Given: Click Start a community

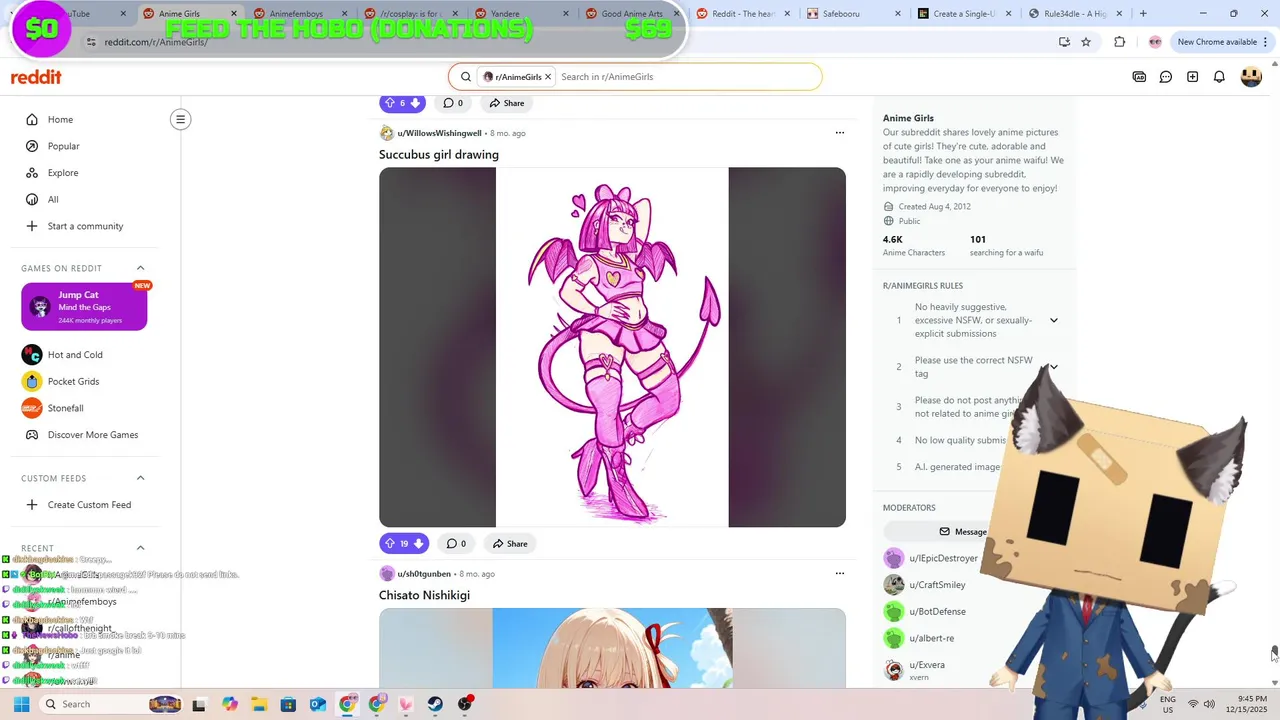Looking at the screenshot, I should pyautogui.click(x=85, y=226).
